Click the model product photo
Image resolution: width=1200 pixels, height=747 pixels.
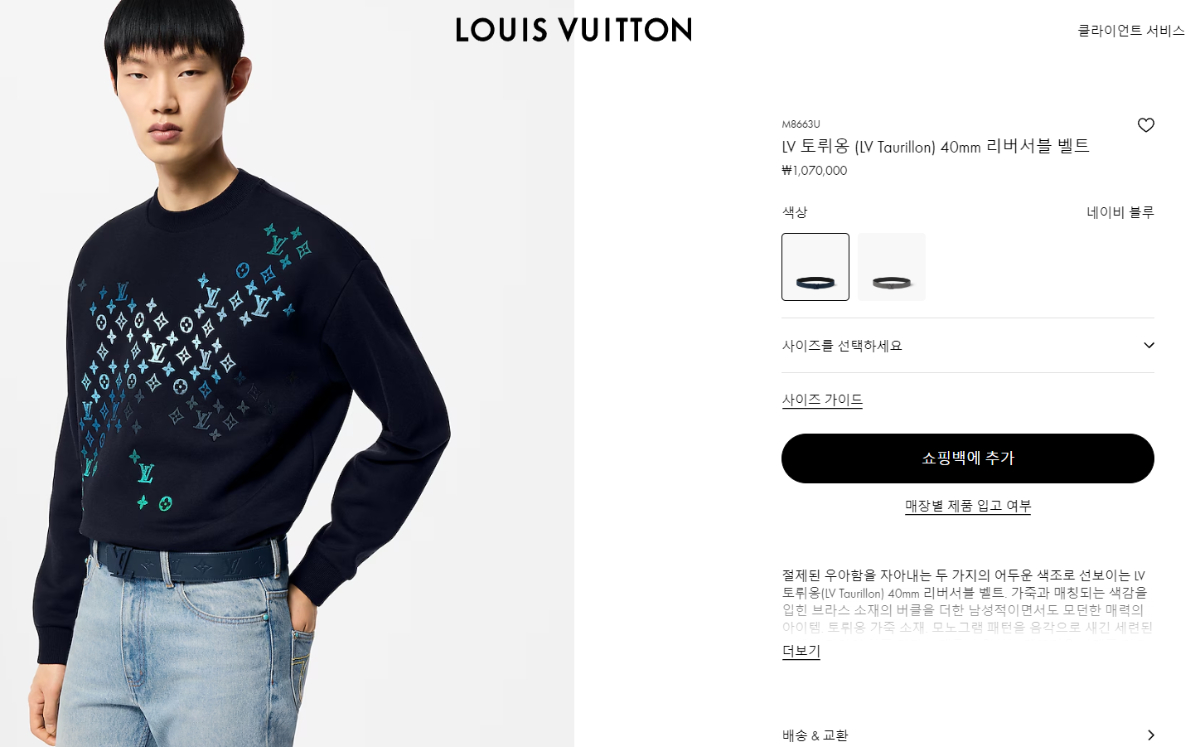point(287,373)
